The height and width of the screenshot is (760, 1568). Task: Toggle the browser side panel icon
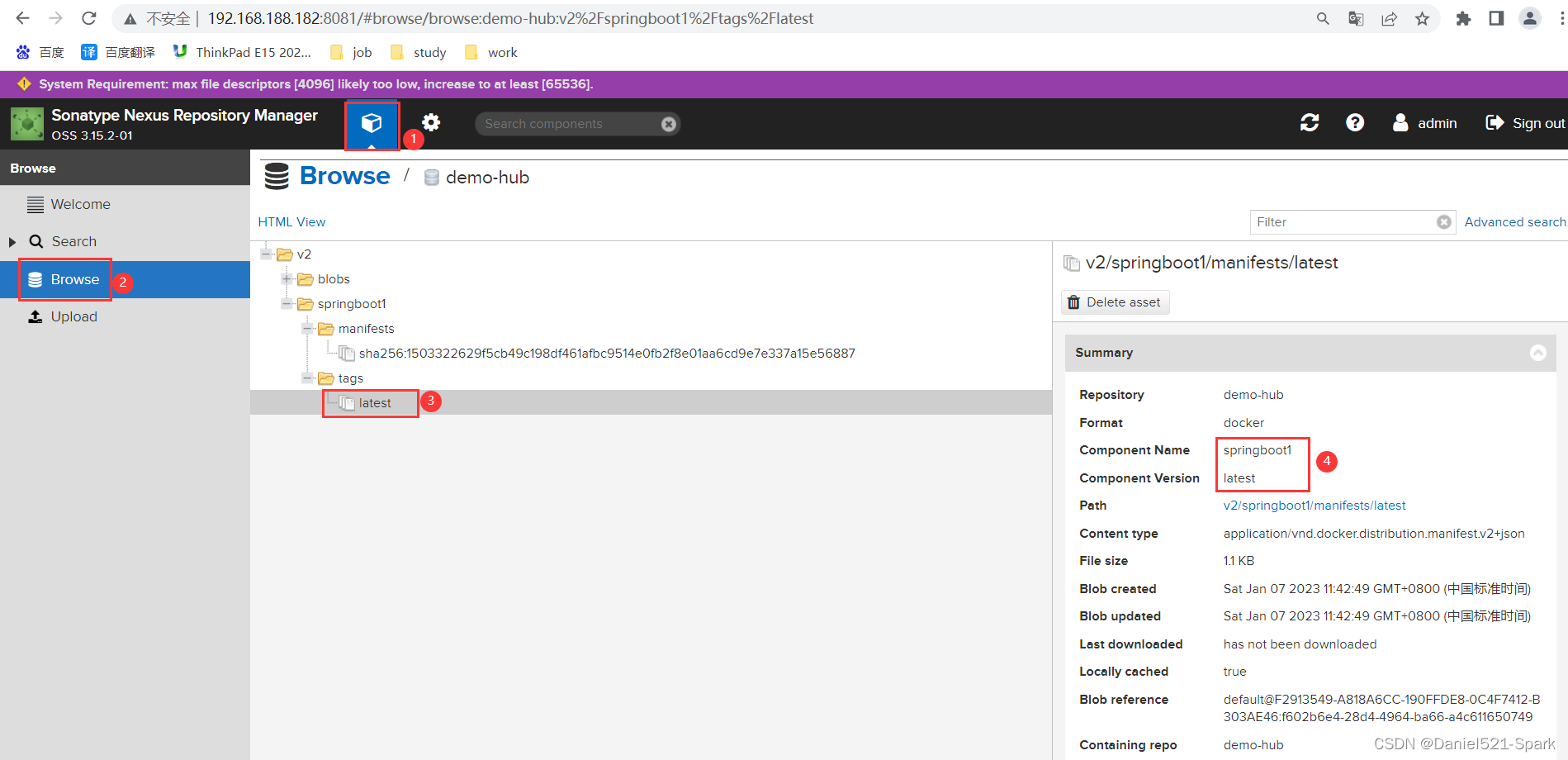[x=1496, y=18]
